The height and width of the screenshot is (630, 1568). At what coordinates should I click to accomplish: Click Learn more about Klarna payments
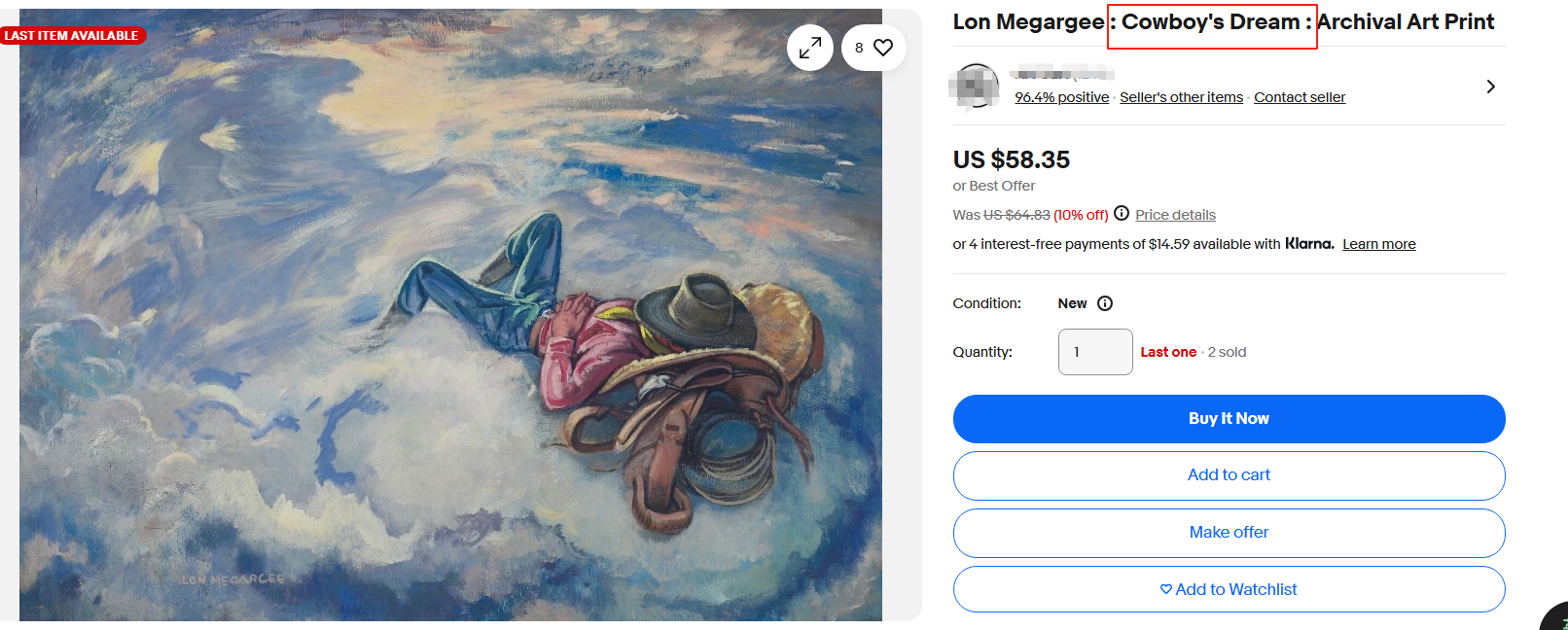(x=1378, y=244)
